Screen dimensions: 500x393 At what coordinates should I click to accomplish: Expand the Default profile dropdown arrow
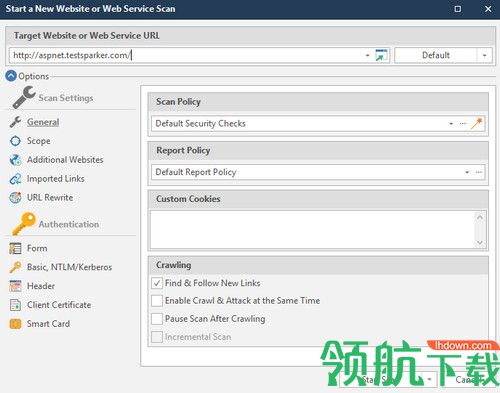484,55
